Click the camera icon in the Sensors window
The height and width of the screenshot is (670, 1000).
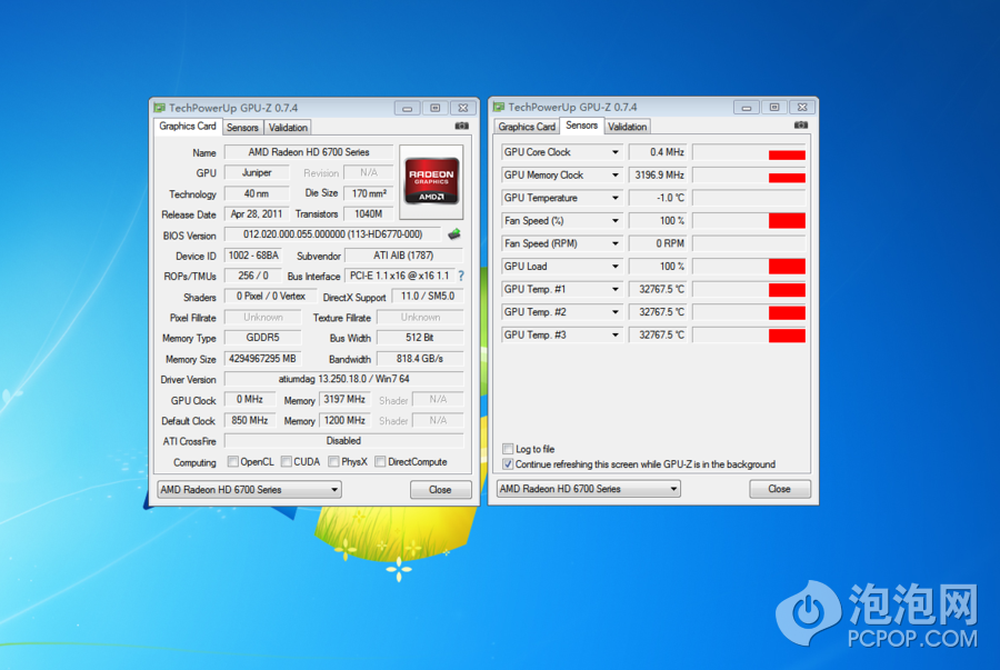coord(801,126)
